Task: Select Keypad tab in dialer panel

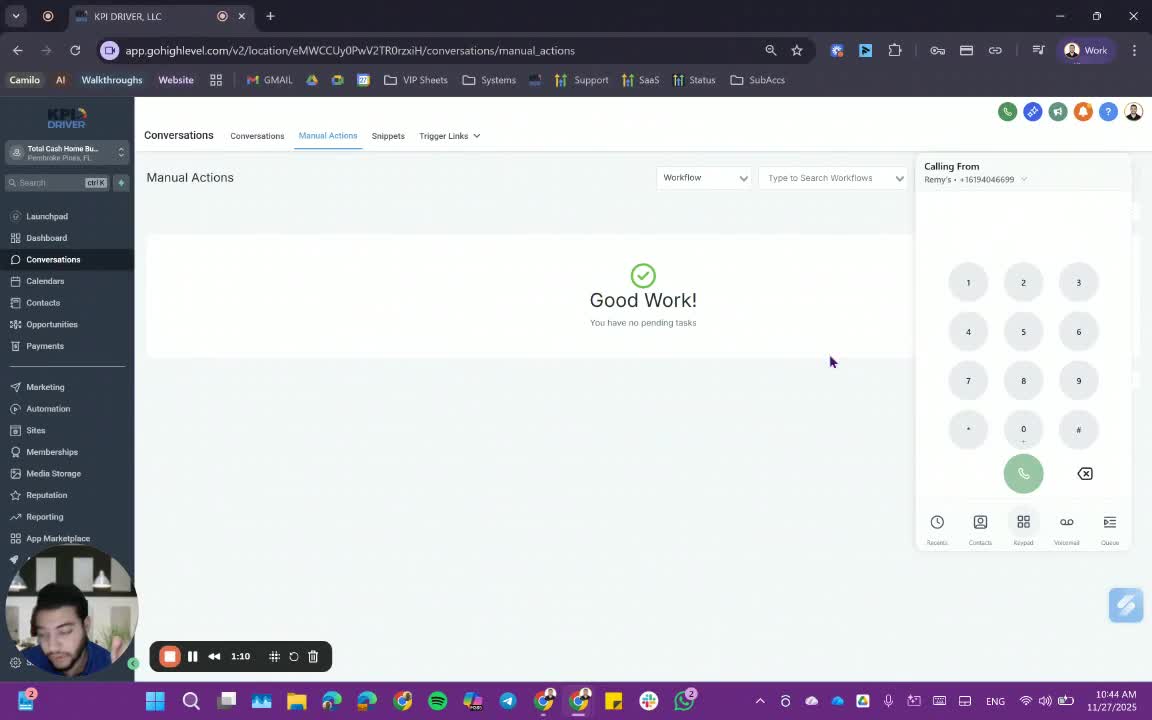Action: [1023, 529]
